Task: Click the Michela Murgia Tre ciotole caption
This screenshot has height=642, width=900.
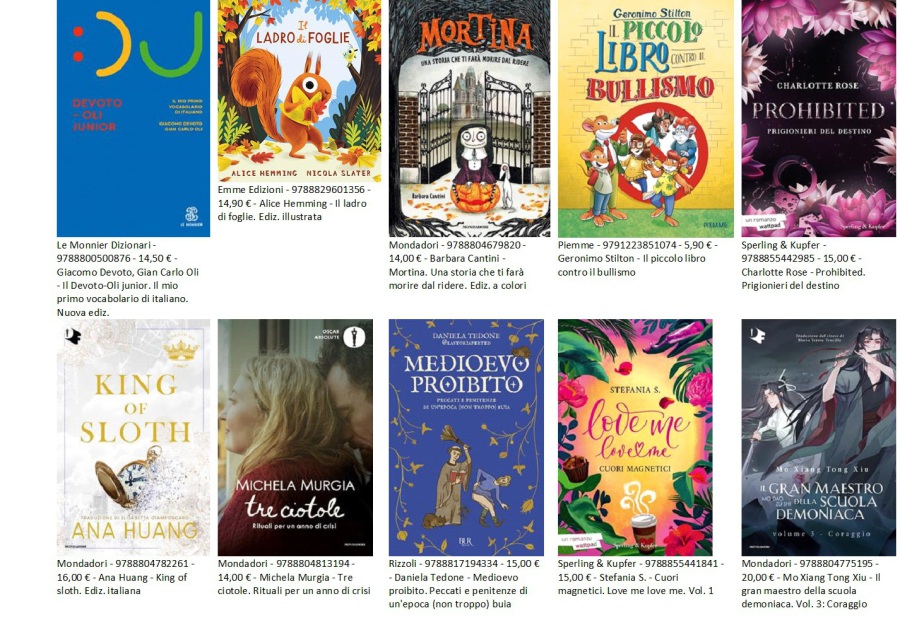Action: click(294, 577)
